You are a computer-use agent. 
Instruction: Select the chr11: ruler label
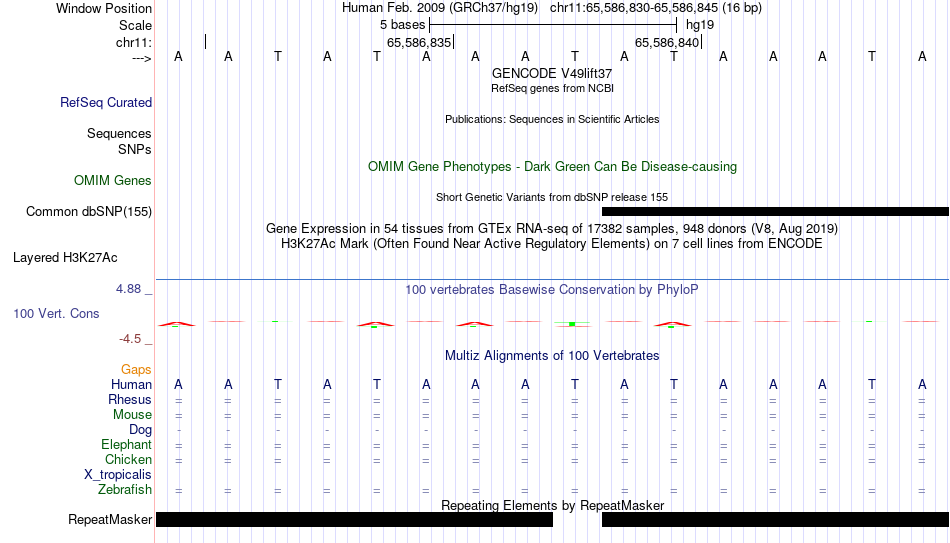(133, 42)
